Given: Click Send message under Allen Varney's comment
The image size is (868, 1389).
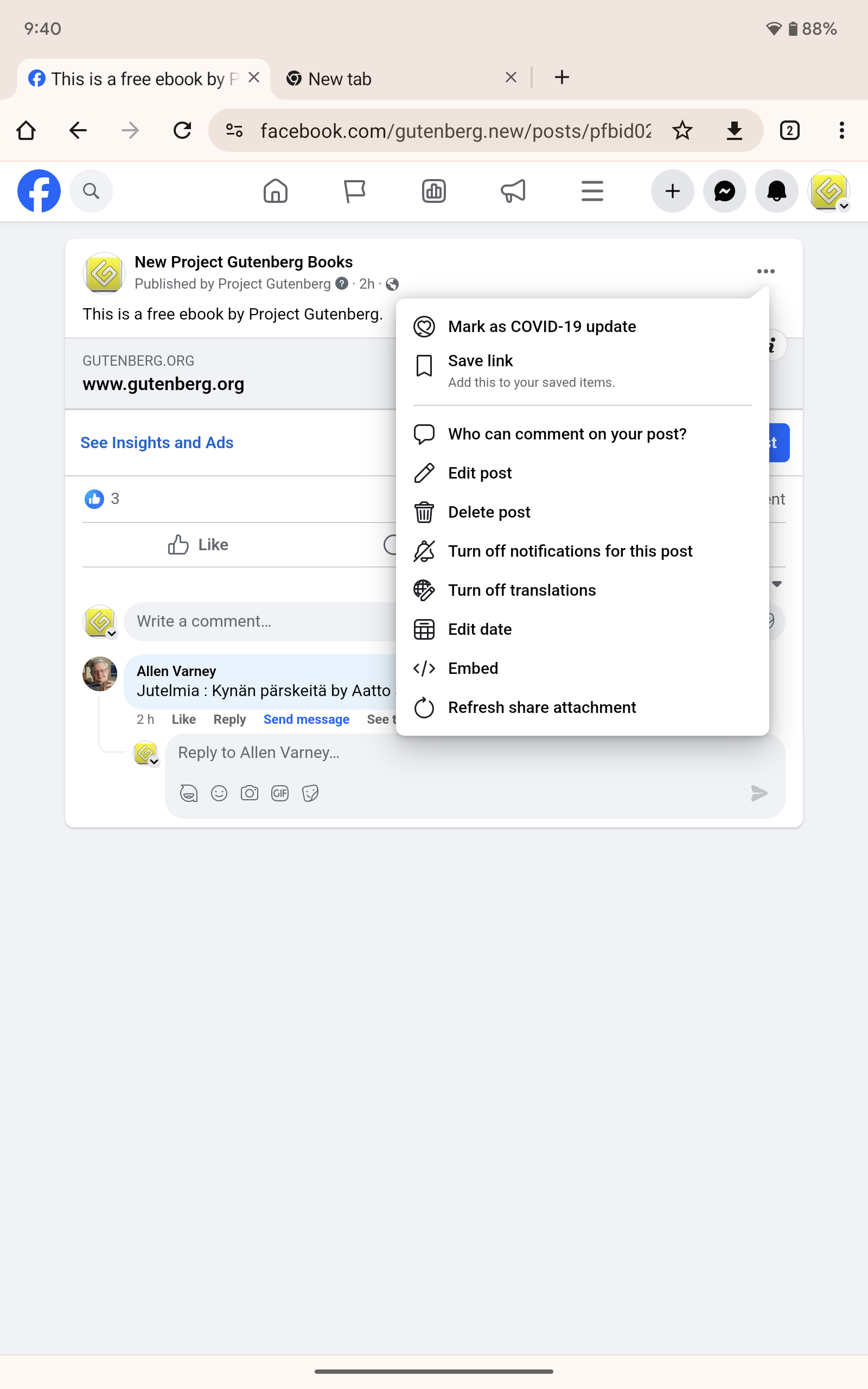Looking at the screenshot, I should pyautogui.click(x=306, y=719).
